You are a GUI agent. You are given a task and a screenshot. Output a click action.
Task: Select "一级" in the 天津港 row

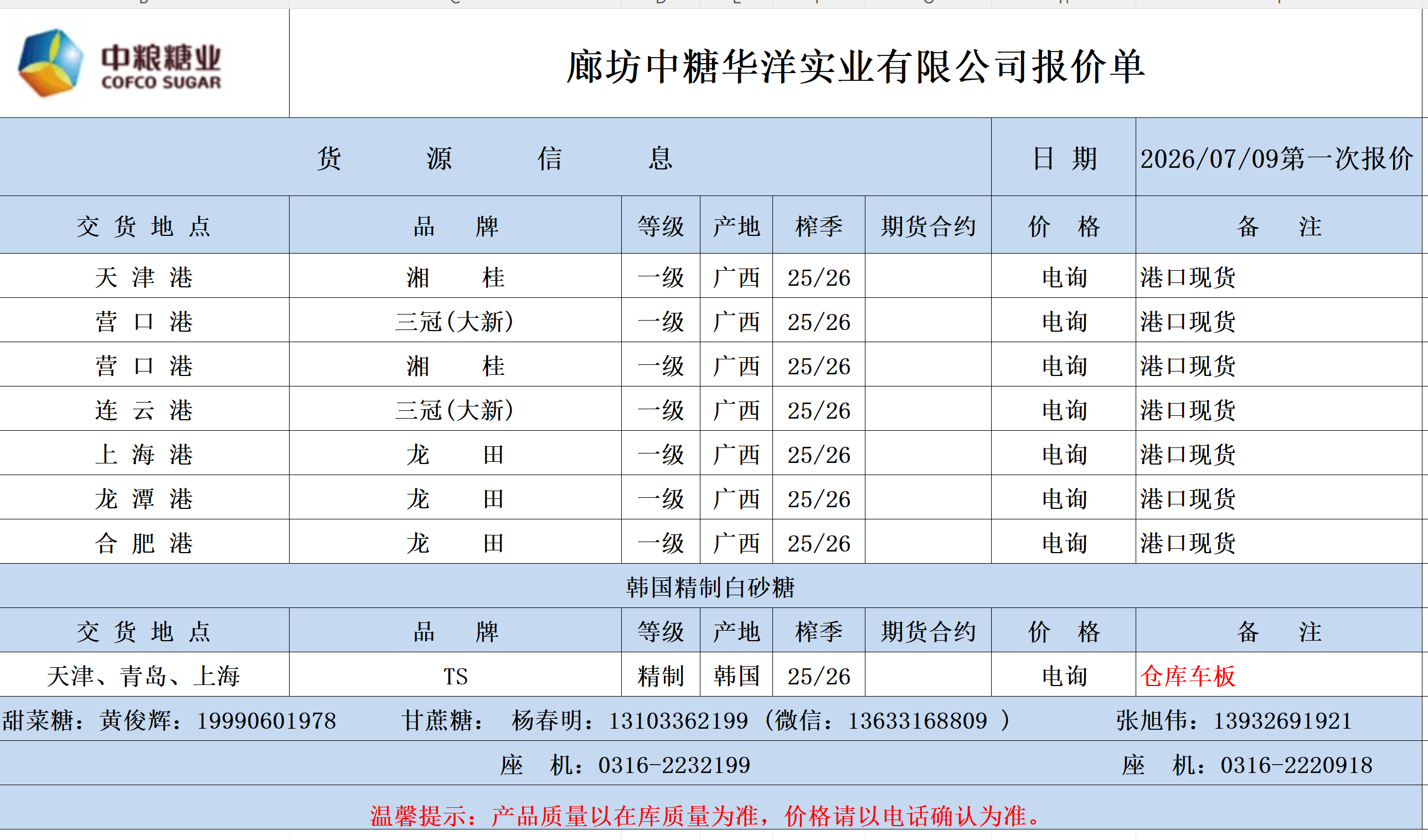661,277
